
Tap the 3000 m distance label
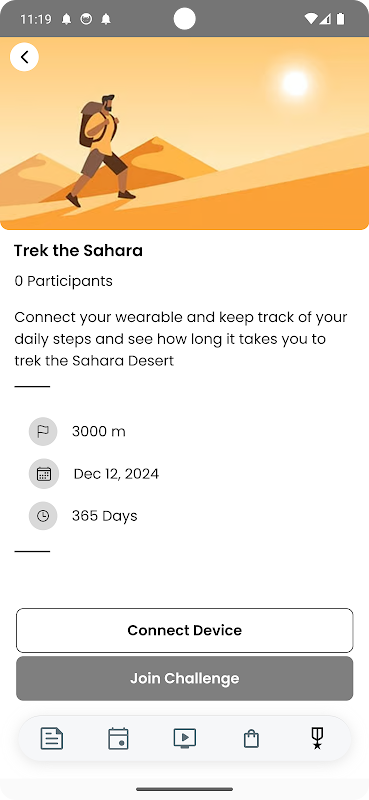click(99, 432)
